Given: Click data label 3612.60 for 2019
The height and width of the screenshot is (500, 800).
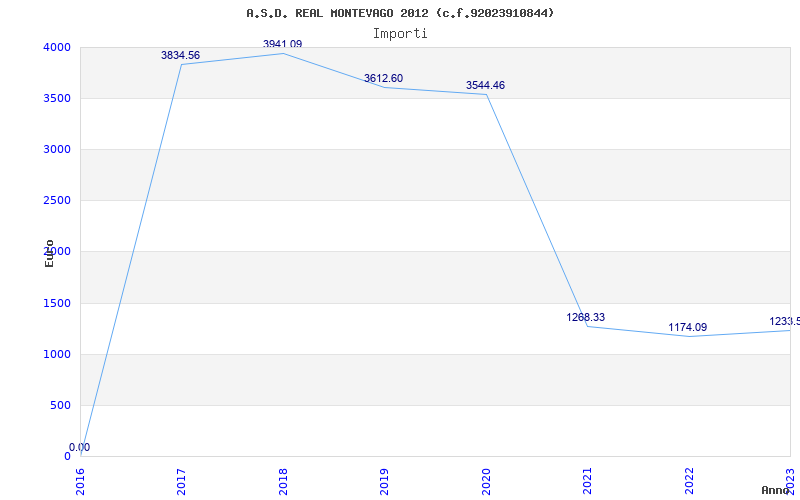Looking at the screenshot, I should point(383,78).
